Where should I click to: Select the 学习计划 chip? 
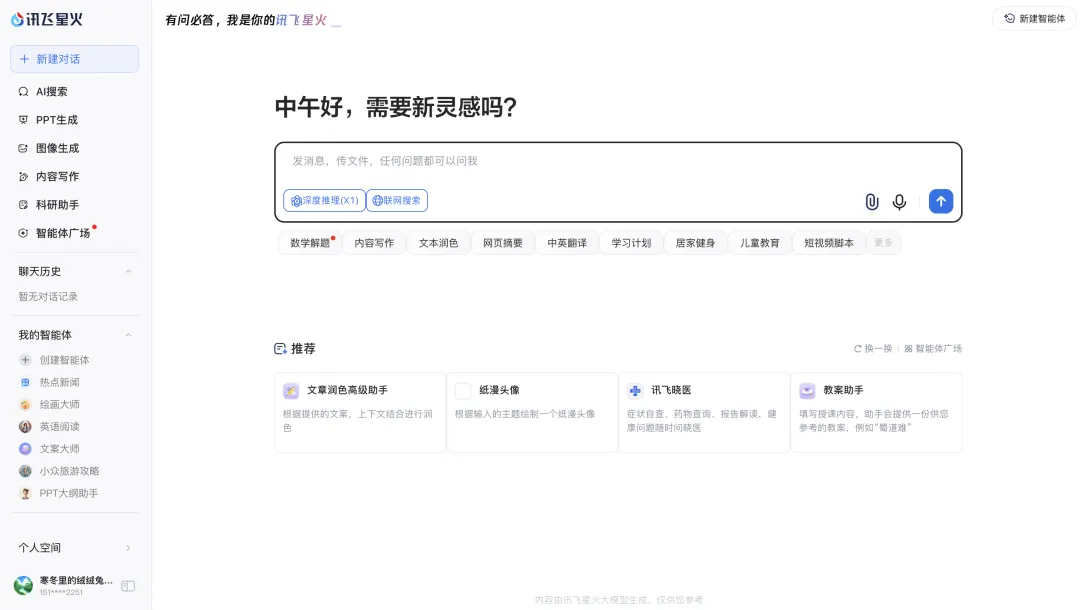631,243
